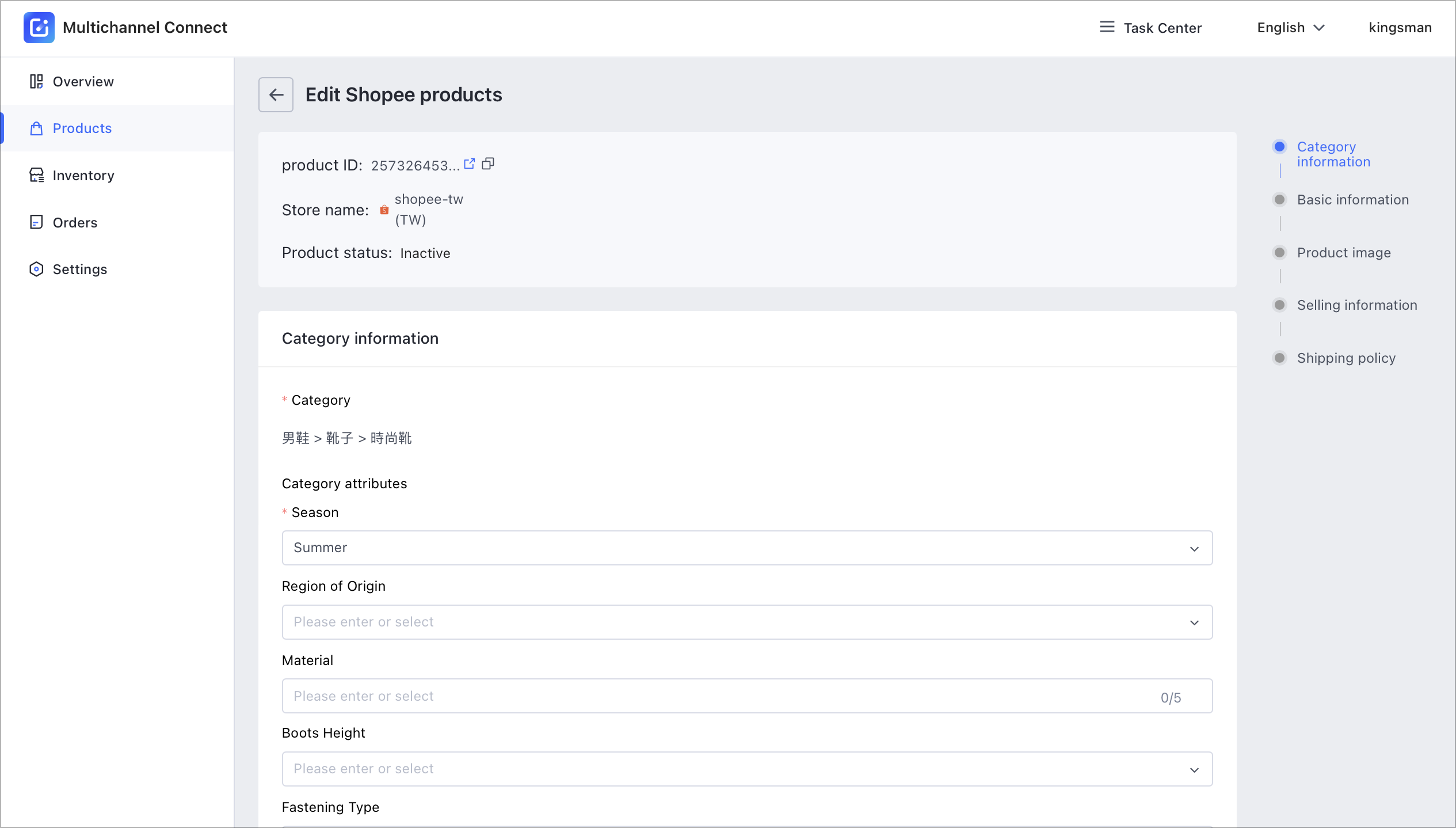This screenshot has height=828, width=1456.
Task: Jump to Basic information section
Action: 1352,200
